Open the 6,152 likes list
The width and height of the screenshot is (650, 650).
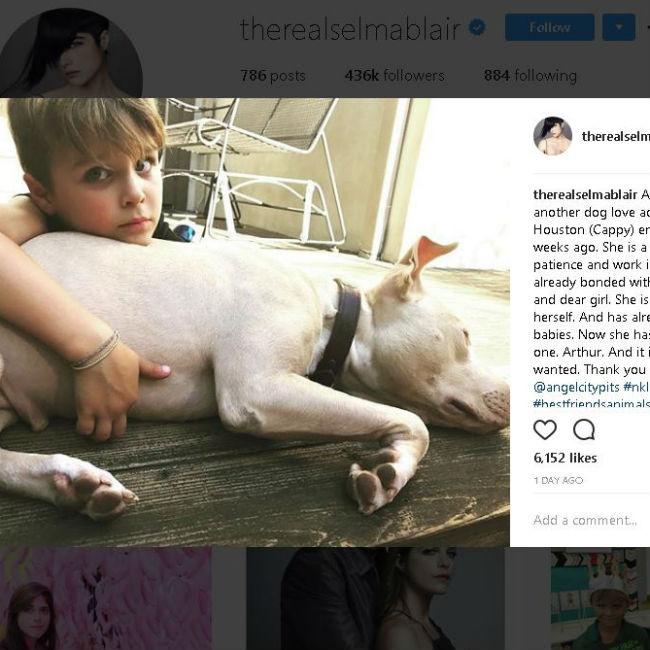tap(565, 458)
